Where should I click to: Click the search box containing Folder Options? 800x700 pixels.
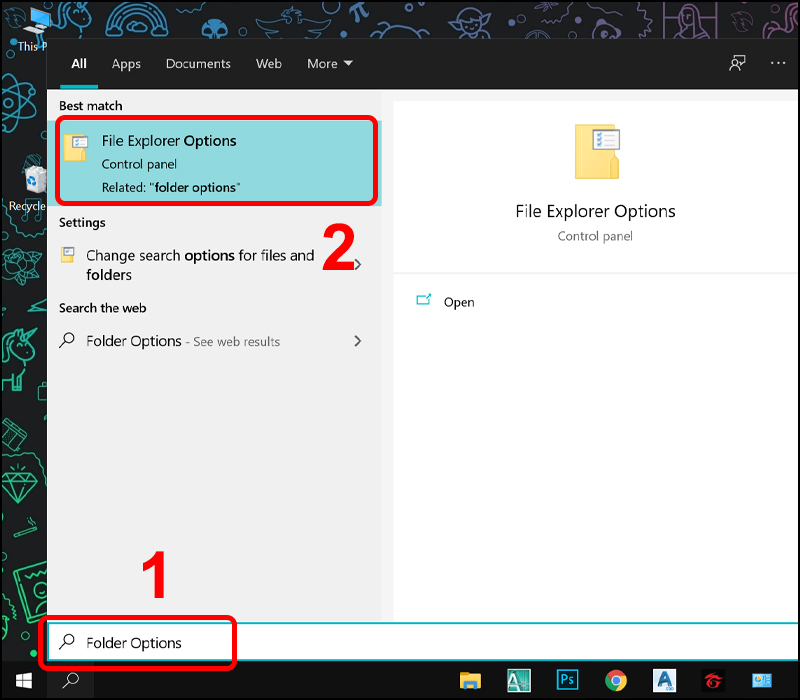coord(423,642)
